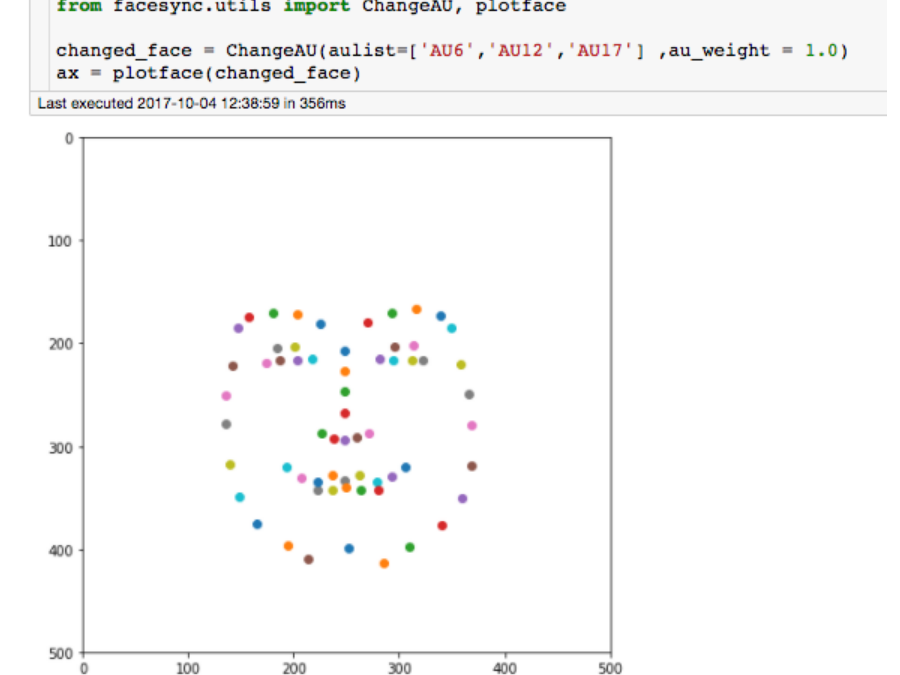This screenshot has width=900, height=675.
Task: Click the y-axis tick label 400
Action: (60, 551)
